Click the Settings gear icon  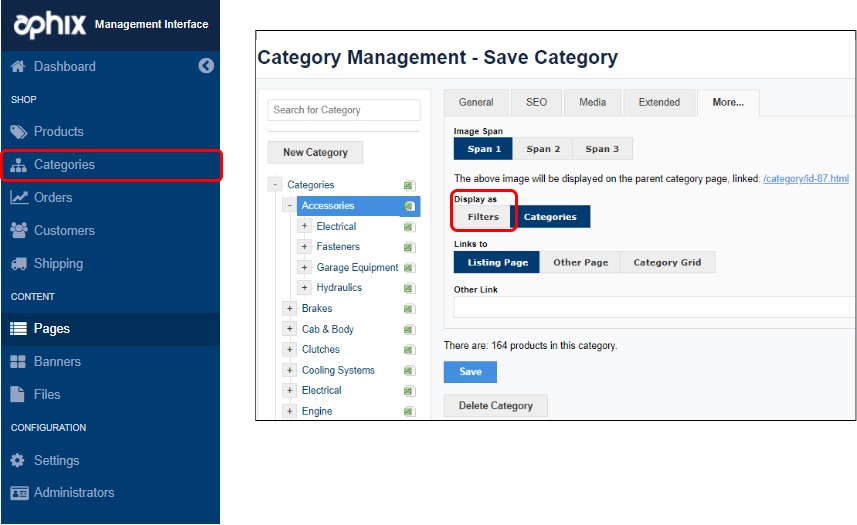18,461
